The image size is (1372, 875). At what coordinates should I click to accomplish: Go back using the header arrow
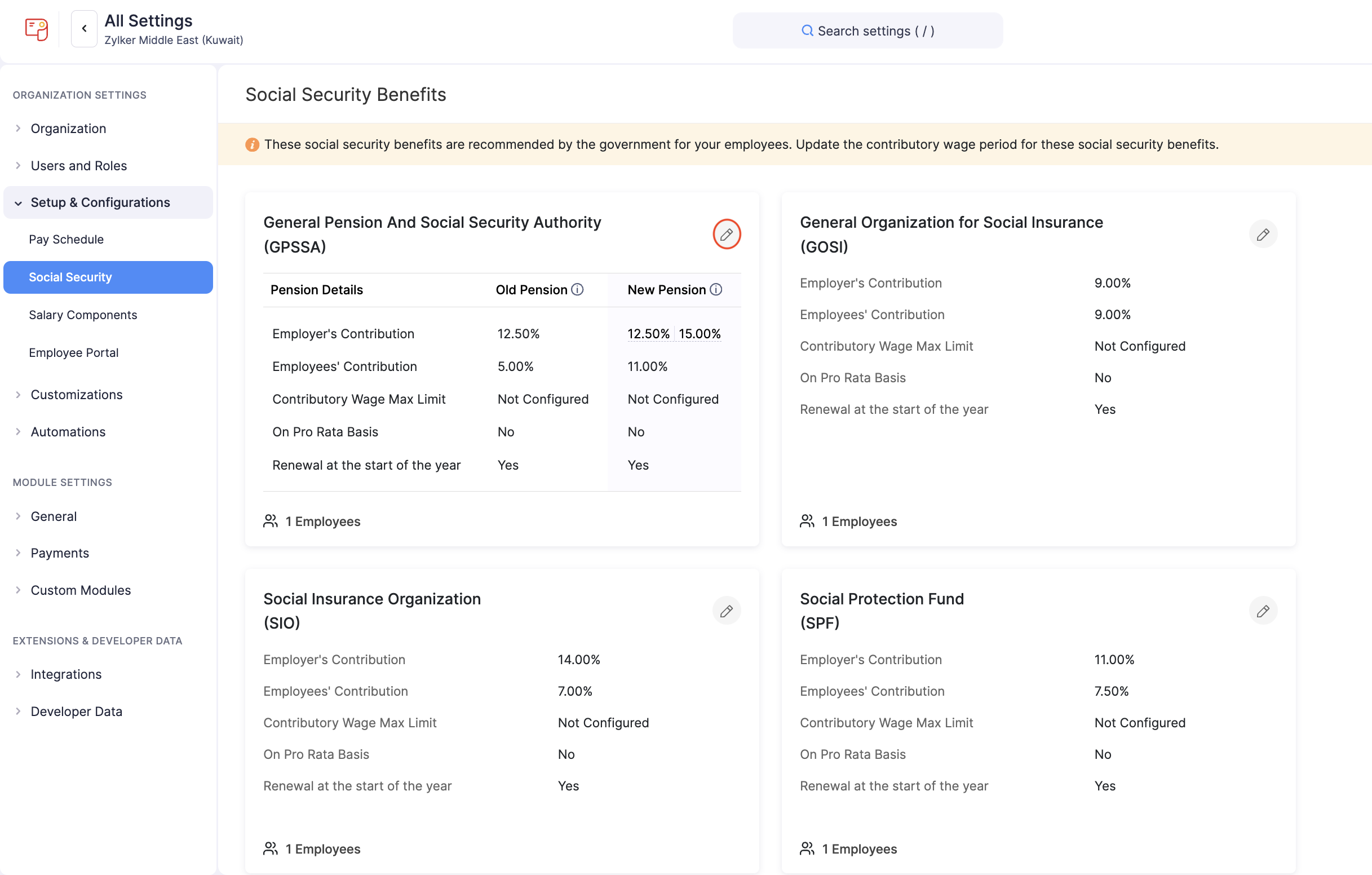coord(85,29)
